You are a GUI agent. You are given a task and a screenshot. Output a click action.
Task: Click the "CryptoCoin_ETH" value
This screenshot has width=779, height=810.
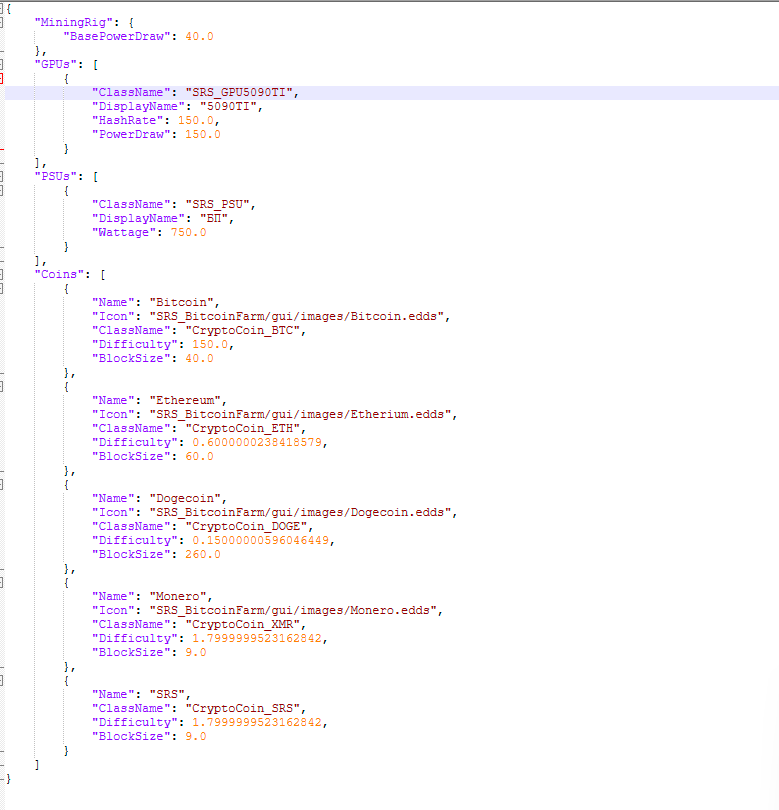pyautogui.click(x=242, y=428)
